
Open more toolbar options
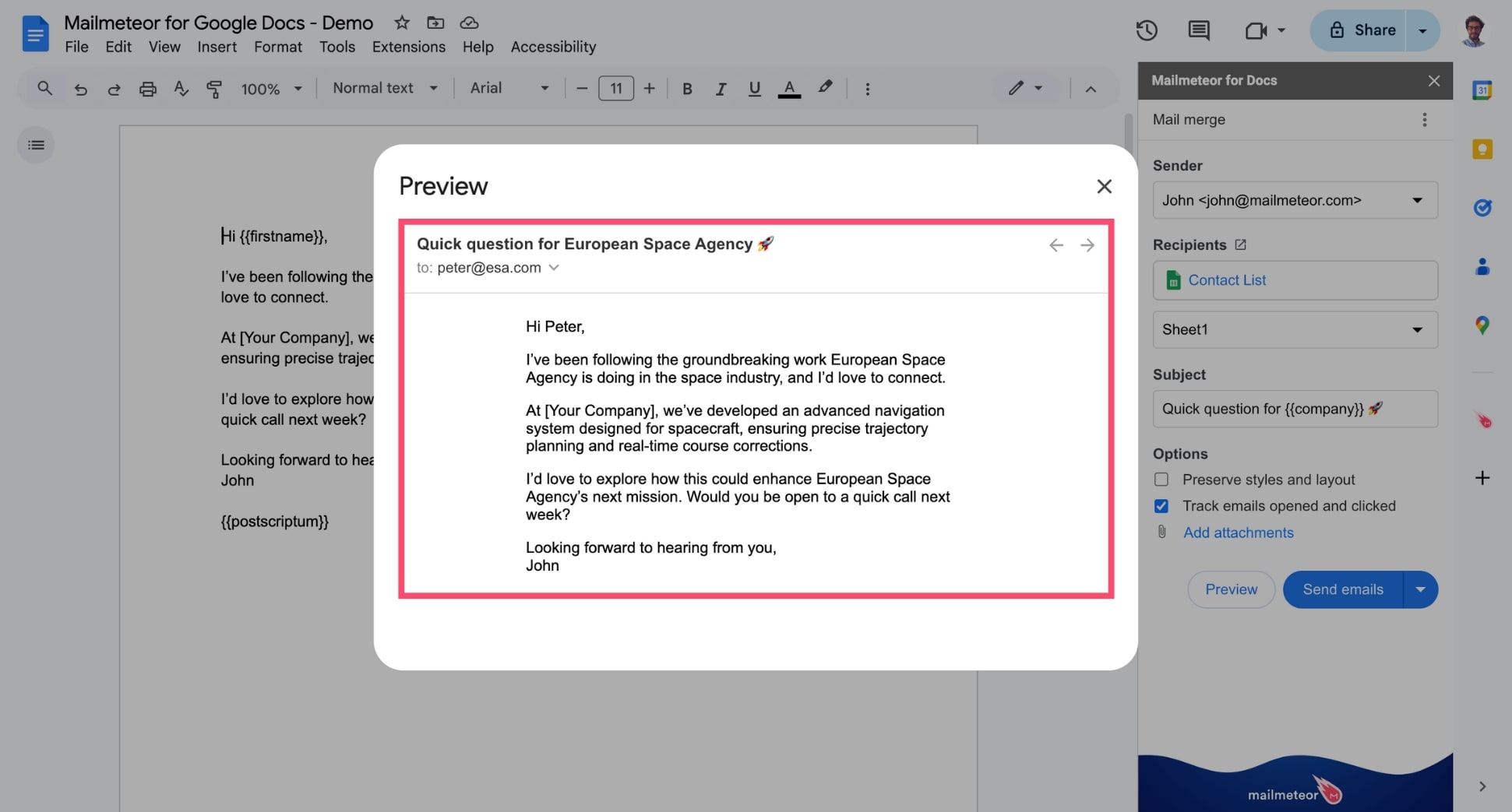867,89
